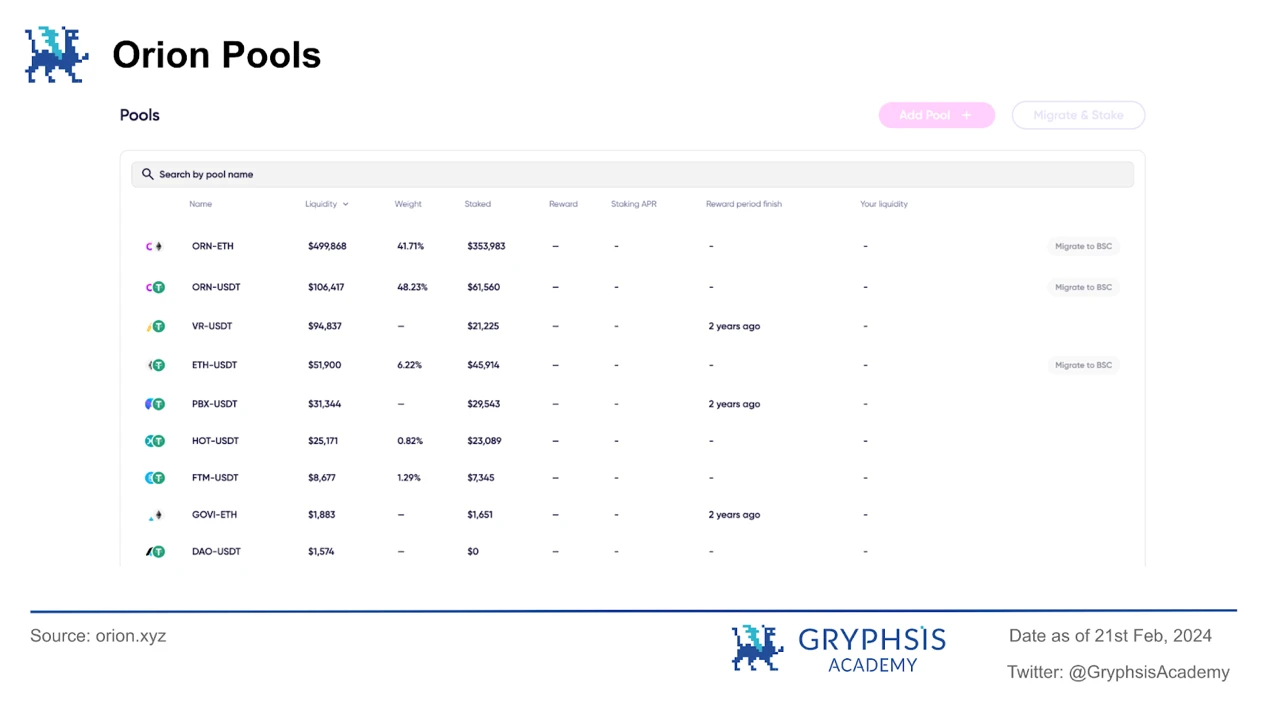Migrate the ORN-USDT pool to BSC
Image resolution: width=1271 pixels, height=706 pixels.
[x=1083, y=287]
